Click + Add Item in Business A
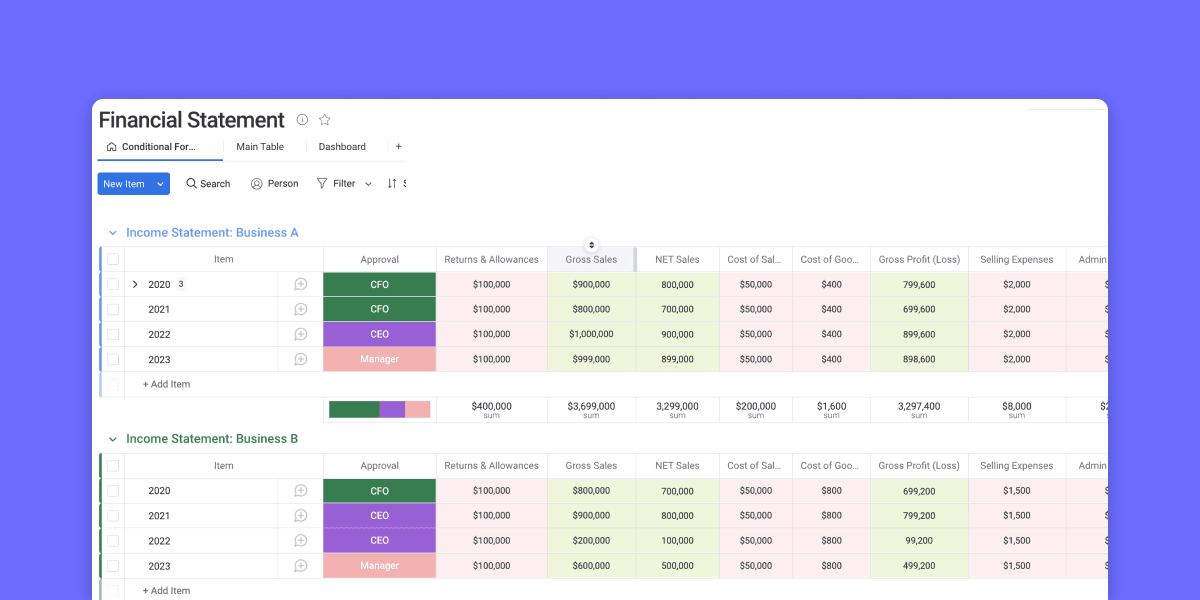The height and width of the screenshot is (600, 1200). tap(166, 384)
